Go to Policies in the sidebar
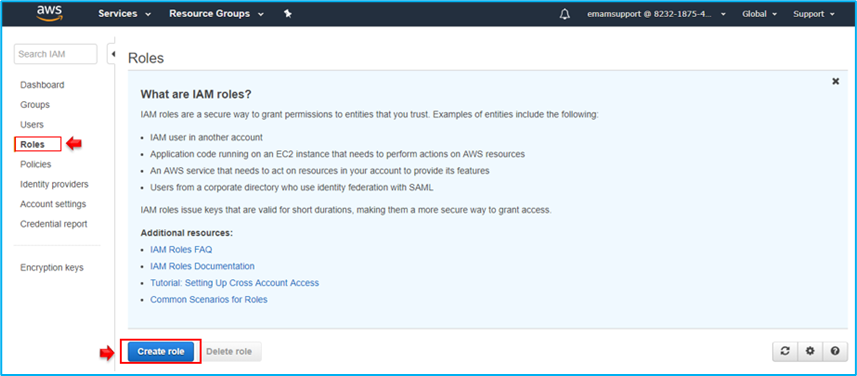 36,164
